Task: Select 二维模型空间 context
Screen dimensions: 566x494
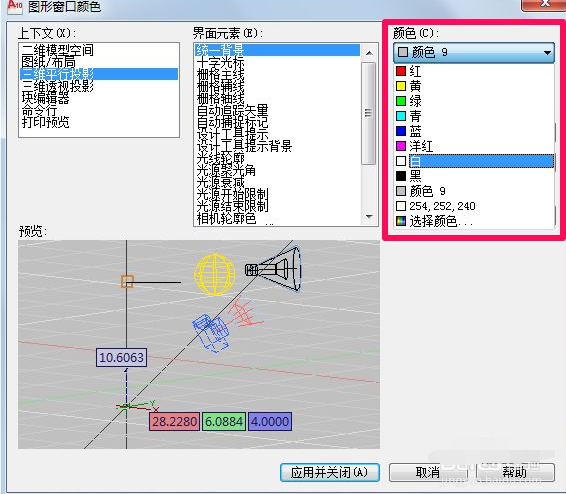Action: tap(58, 50)
